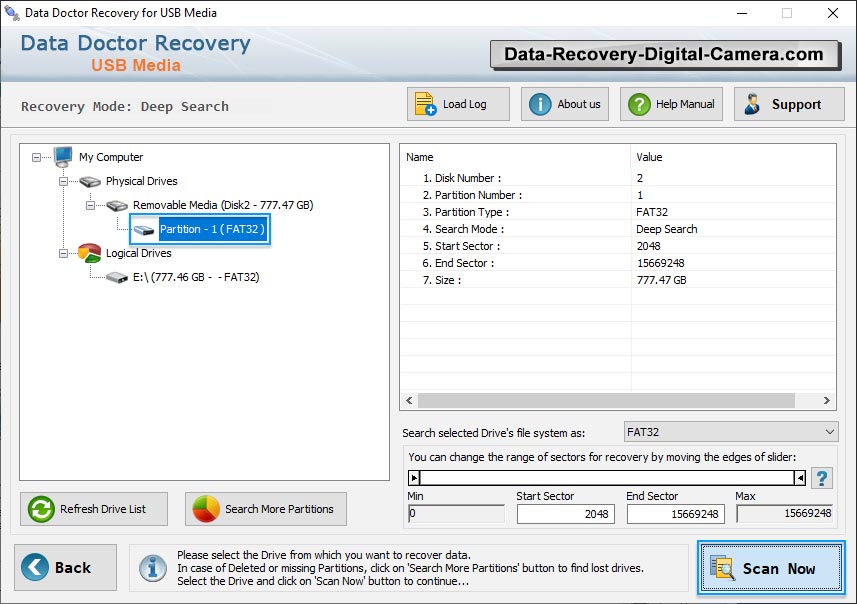Viewport: 857px width, 604px height.
Task: Click the Start Sector input field
Action: click(x=566, y=514)
